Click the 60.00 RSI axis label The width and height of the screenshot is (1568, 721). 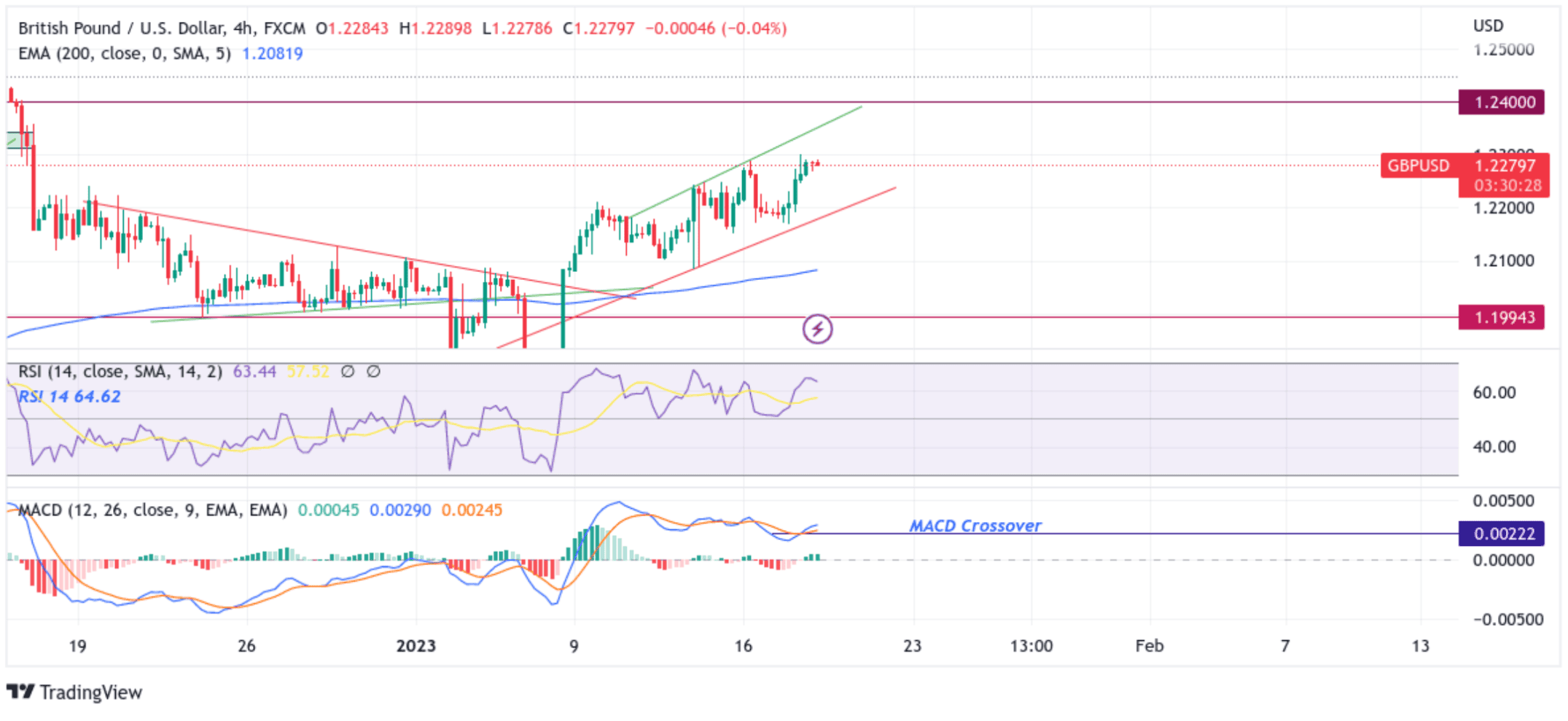tap(1494, 392)
